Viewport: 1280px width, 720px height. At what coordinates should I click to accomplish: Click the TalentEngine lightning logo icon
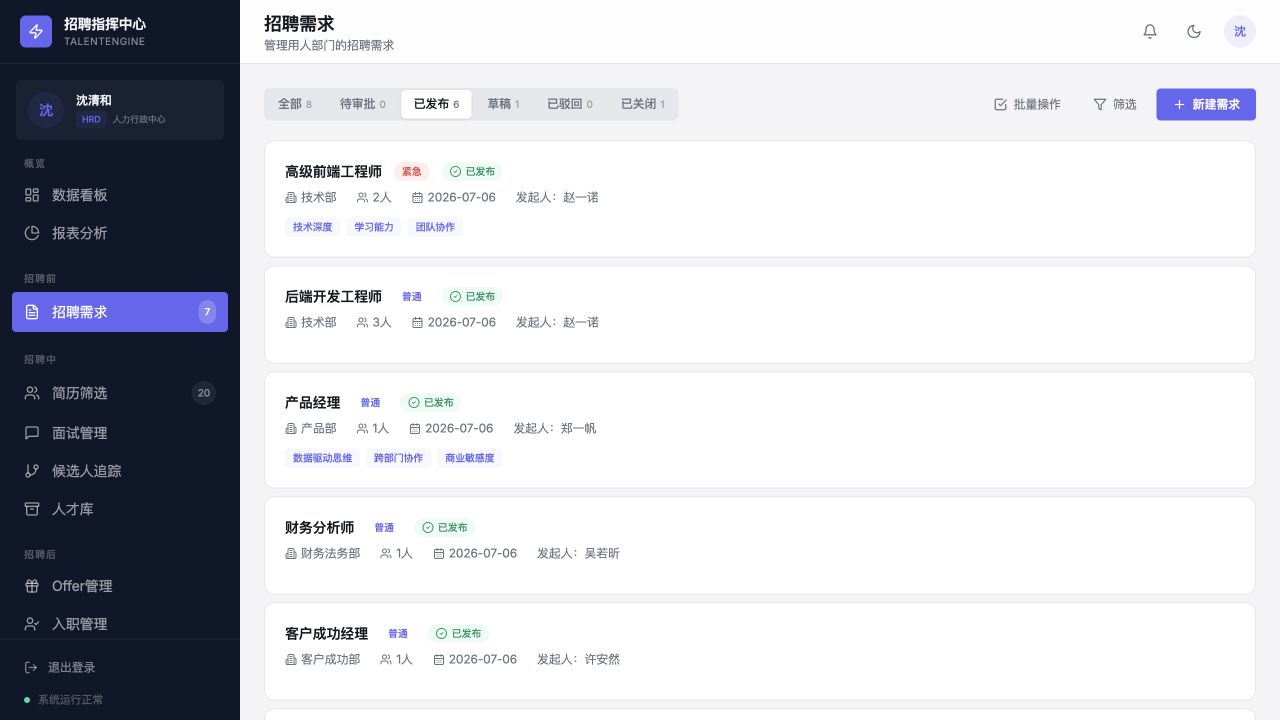[x=36, y=31]
